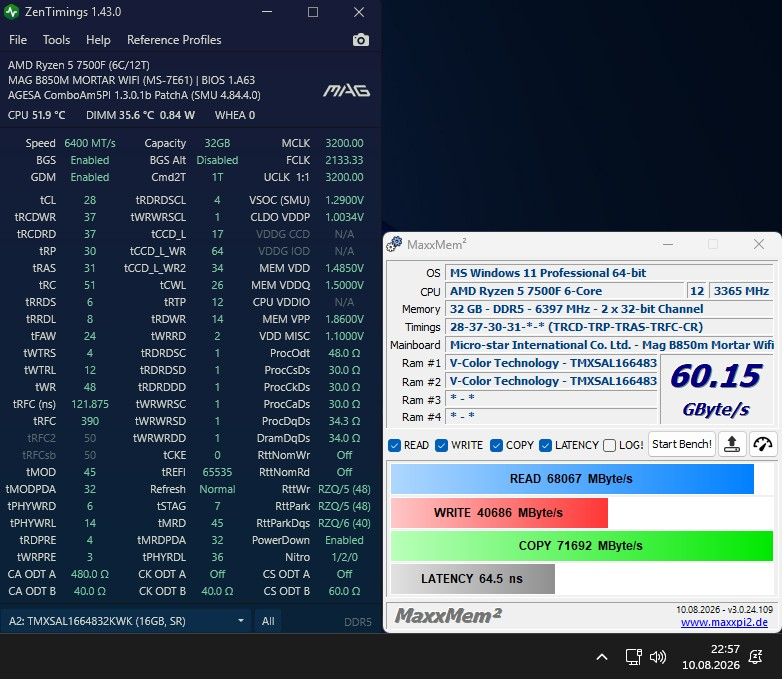Click the CA ODT A value 480.0 Ω
The height and width of the screenshot is (679, 782).
click(90, 574)
